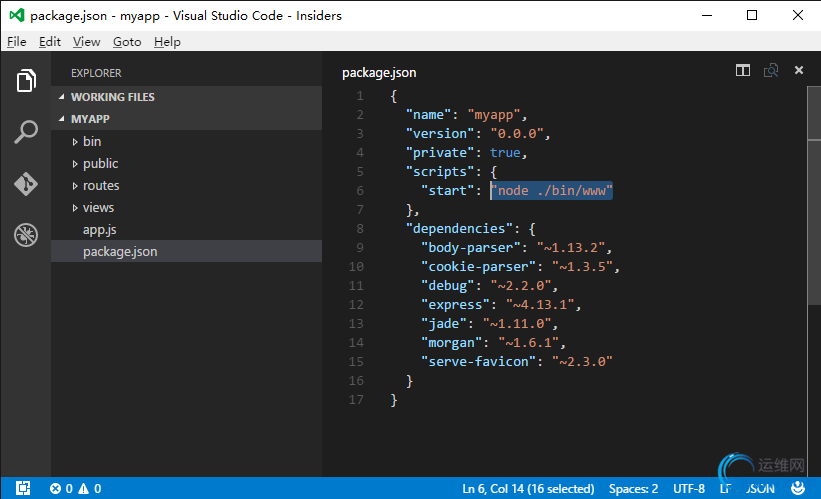Click the EXPLORER panel heading

96,73
